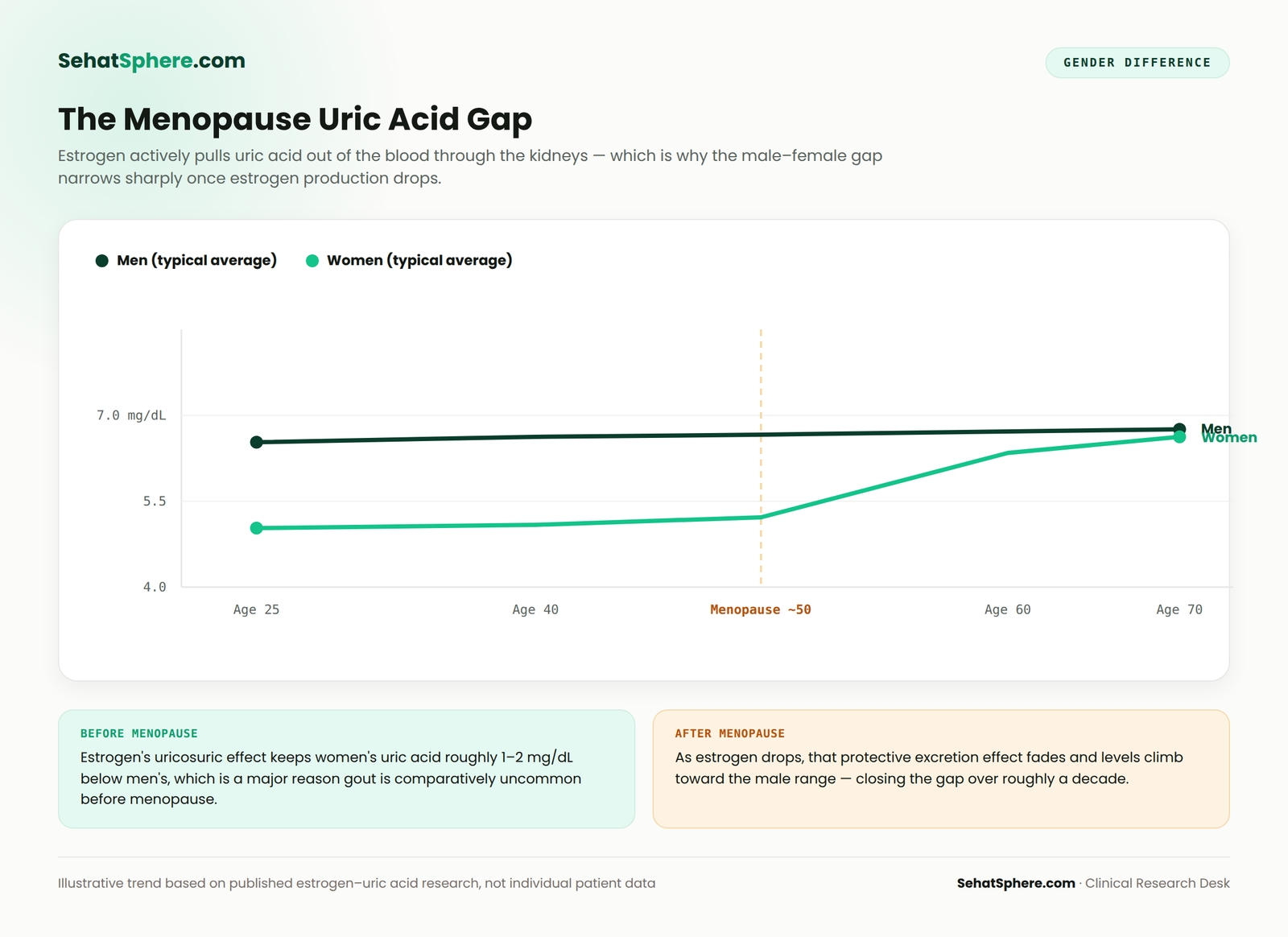Click the "Age 25" x-axis label
This screenshot has width=1288, height=937.
coord(256,610)
